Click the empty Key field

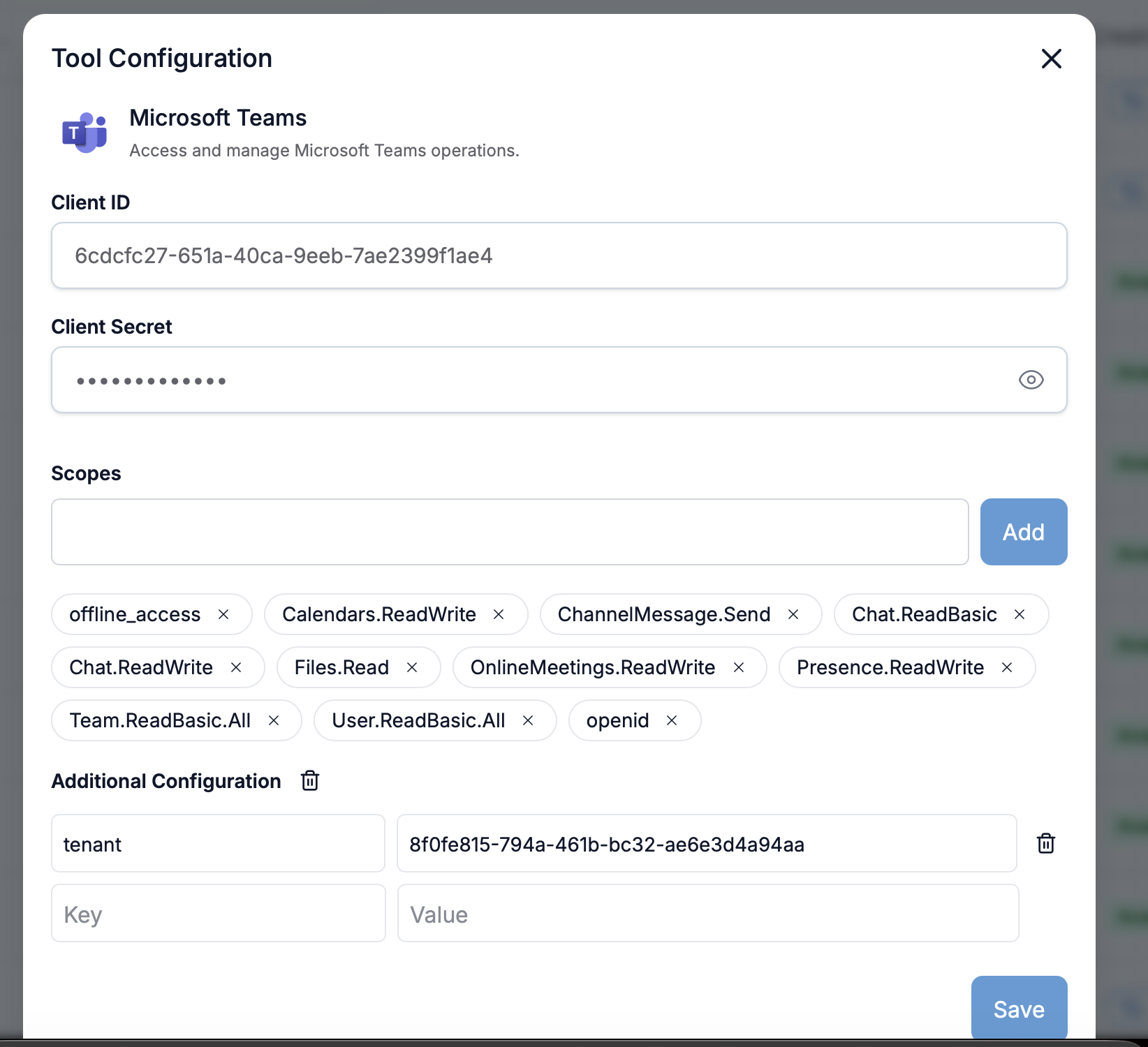tap(218, 913)
